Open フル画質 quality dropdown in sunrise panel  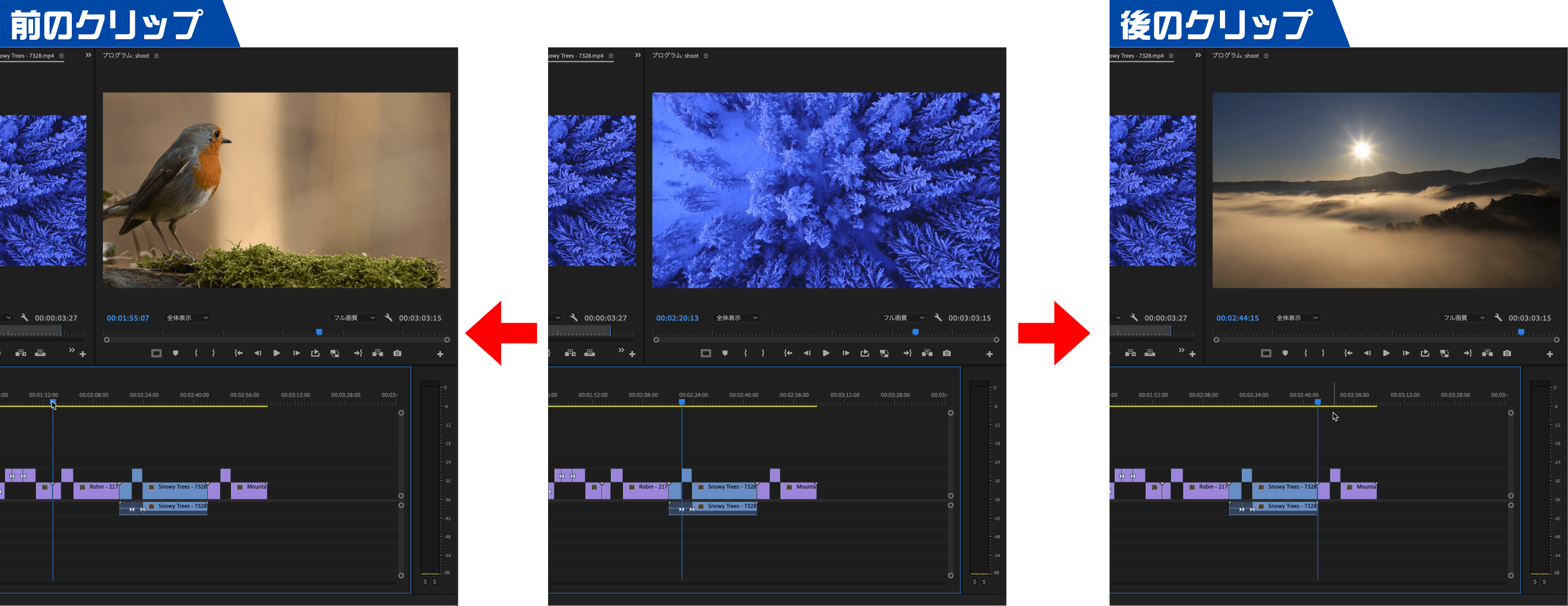(1464, 318)
